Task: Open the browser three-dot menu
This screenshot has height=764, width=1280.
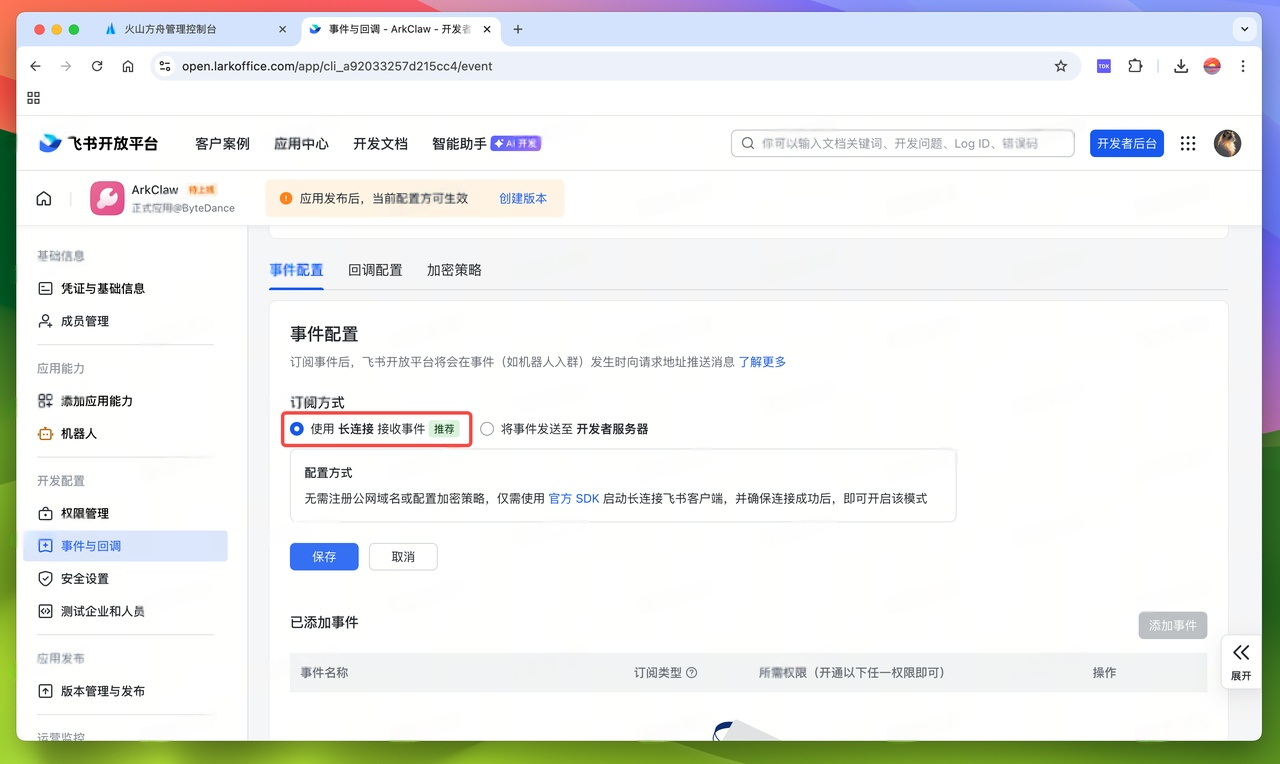Action: (1243, 65)
